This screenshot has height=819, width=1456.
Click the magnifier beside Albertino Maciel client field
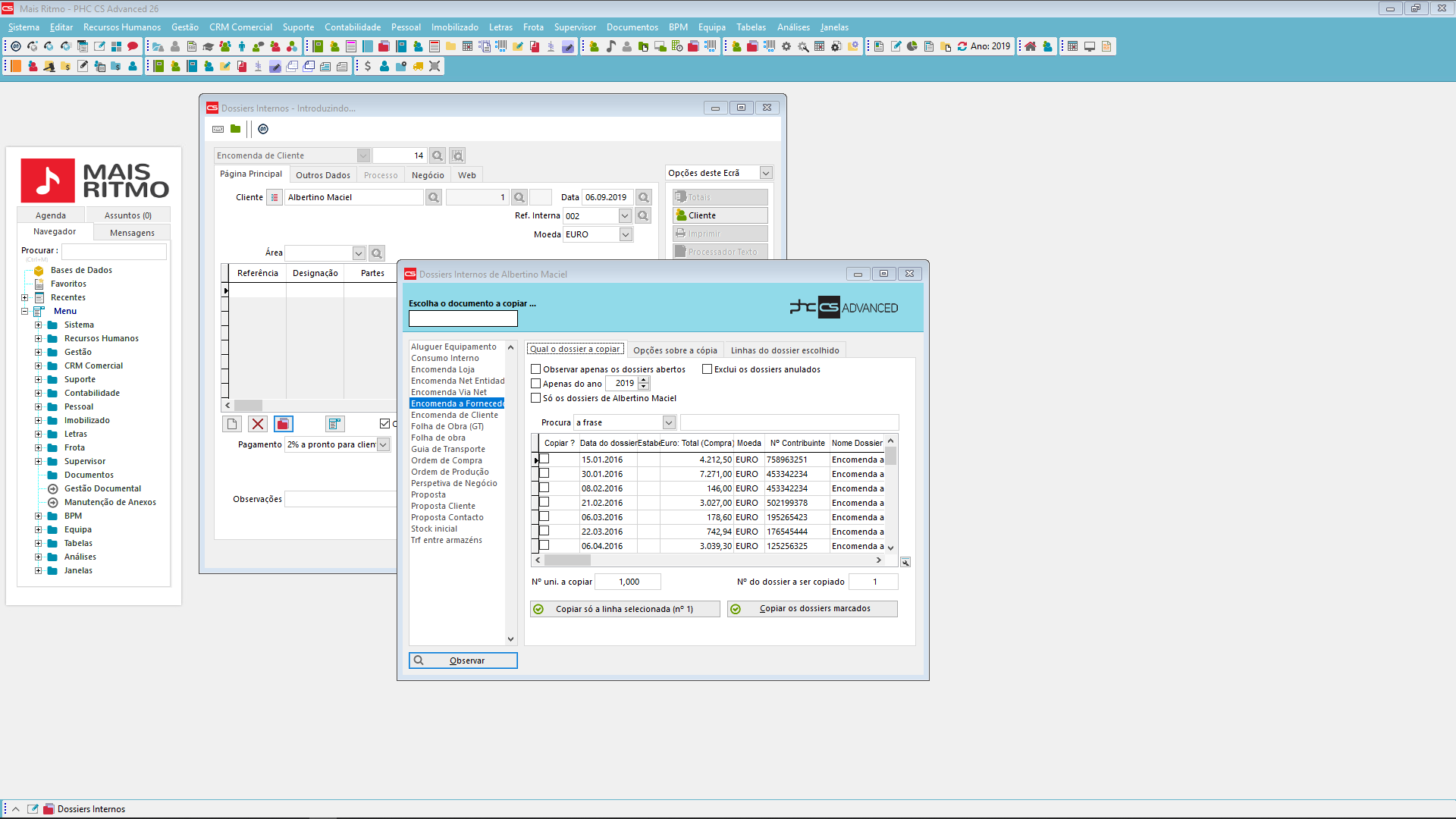(433, 197)
